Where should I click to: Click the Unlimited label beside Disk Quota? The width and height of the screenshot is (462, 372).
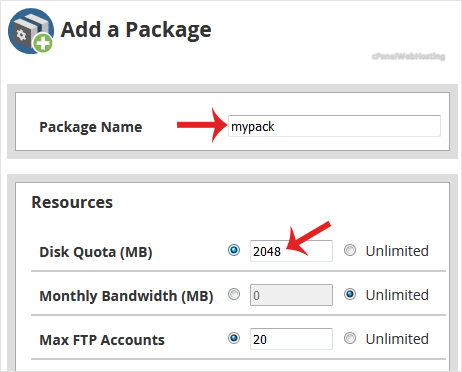397,251
